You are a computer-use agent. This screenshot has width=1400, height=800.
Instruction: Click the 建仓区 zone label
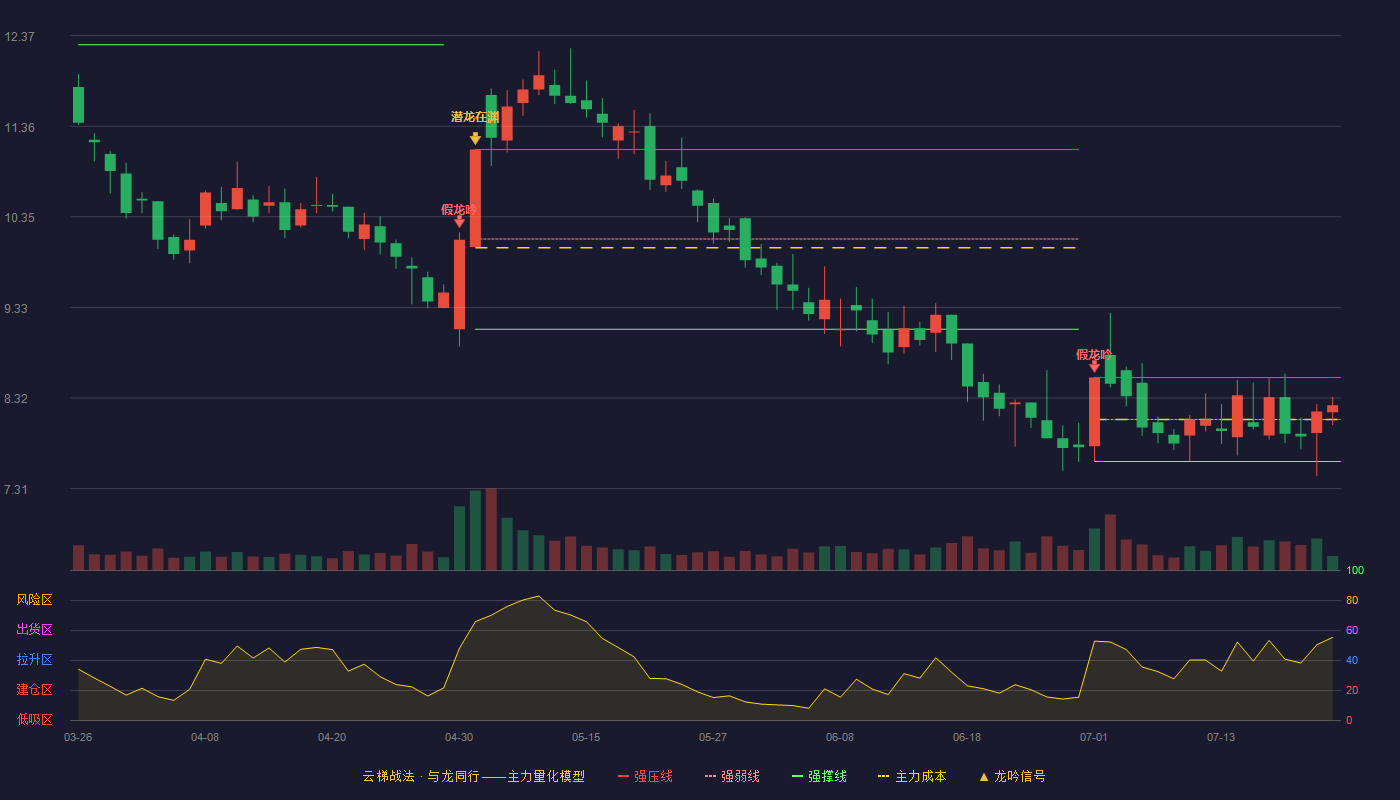(34, 690)
